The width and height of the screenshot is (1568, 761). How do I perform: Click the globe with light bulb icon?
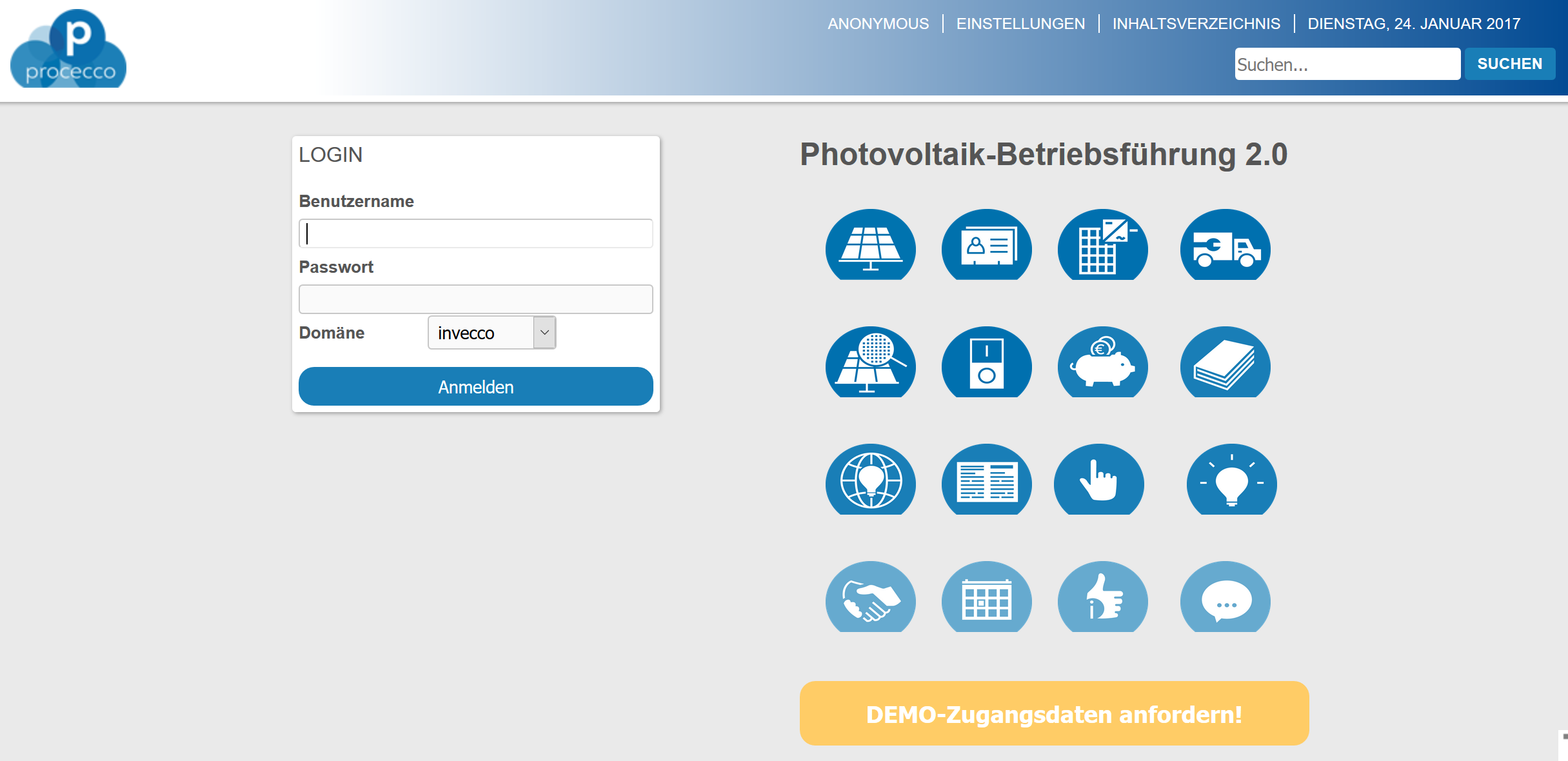(870, 480)
